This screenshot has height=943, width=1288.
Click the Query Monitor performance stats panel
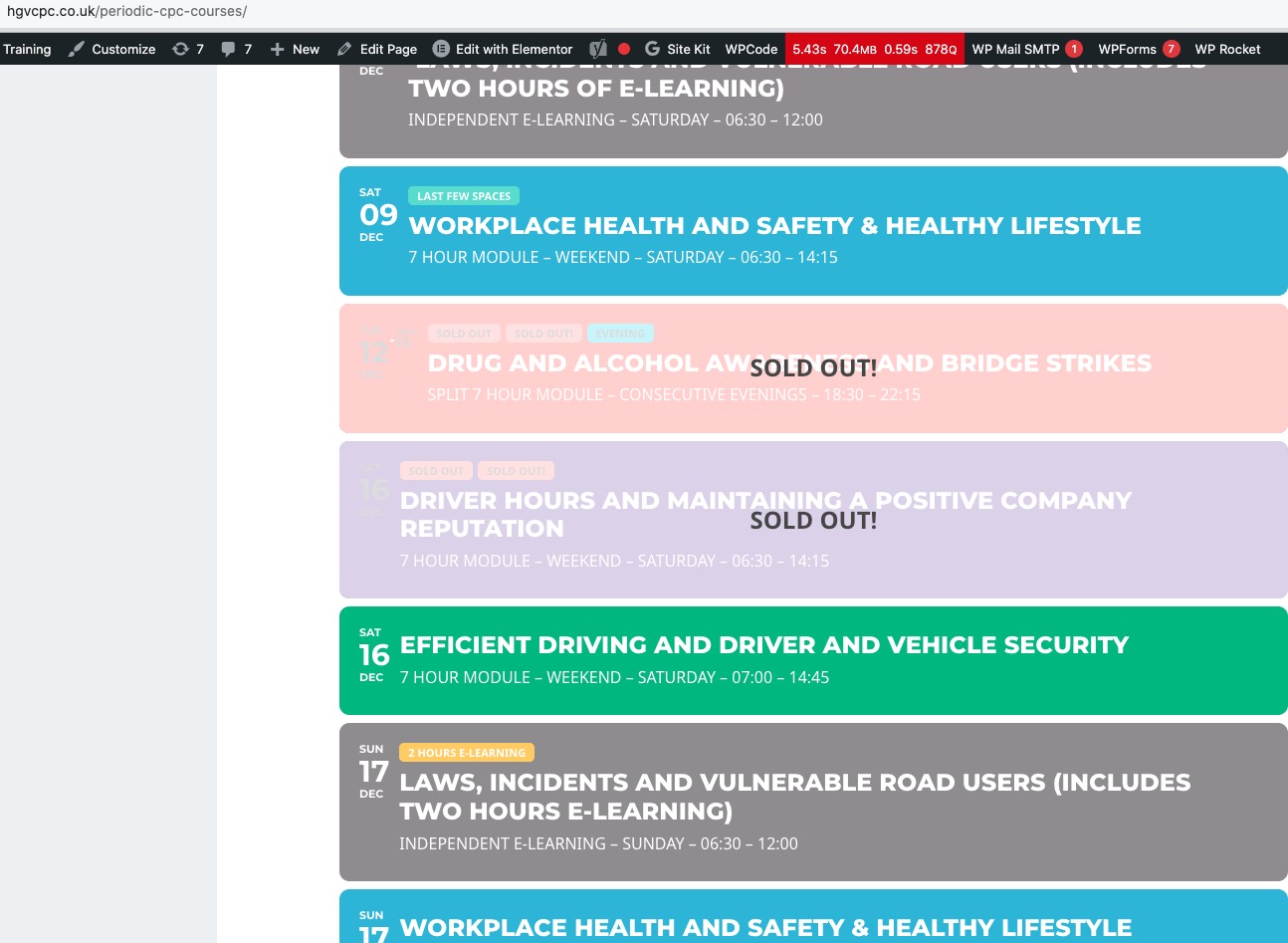pyautogui.click(x=874, y=49)
